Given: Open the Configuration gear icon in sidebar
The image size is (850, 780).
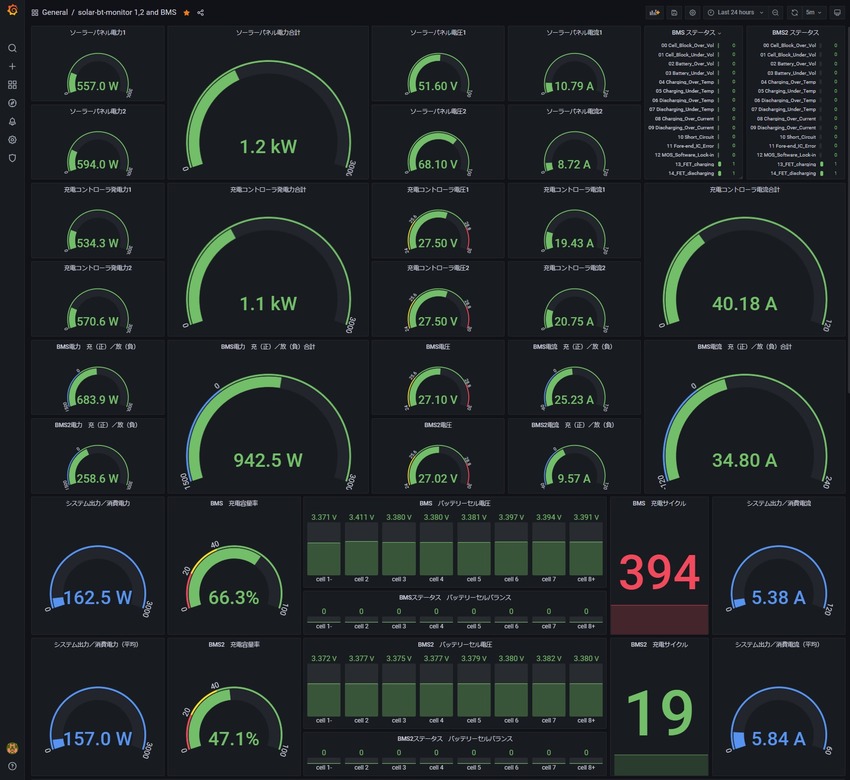Looking at the screenshot, I should coord(12,140).
